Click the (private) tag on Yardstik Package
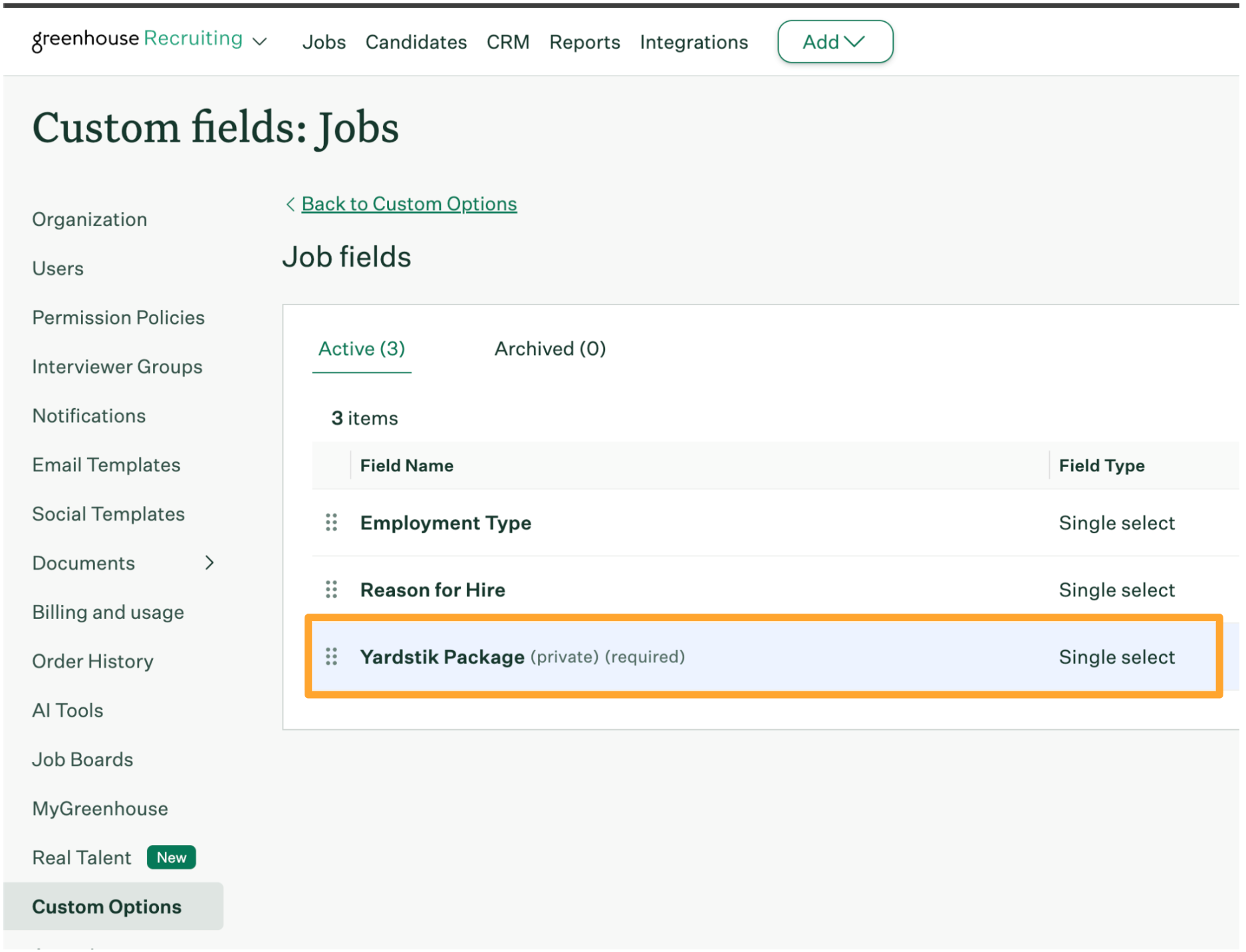Viewport: 1246px width, 952px height. click(564, 657)
